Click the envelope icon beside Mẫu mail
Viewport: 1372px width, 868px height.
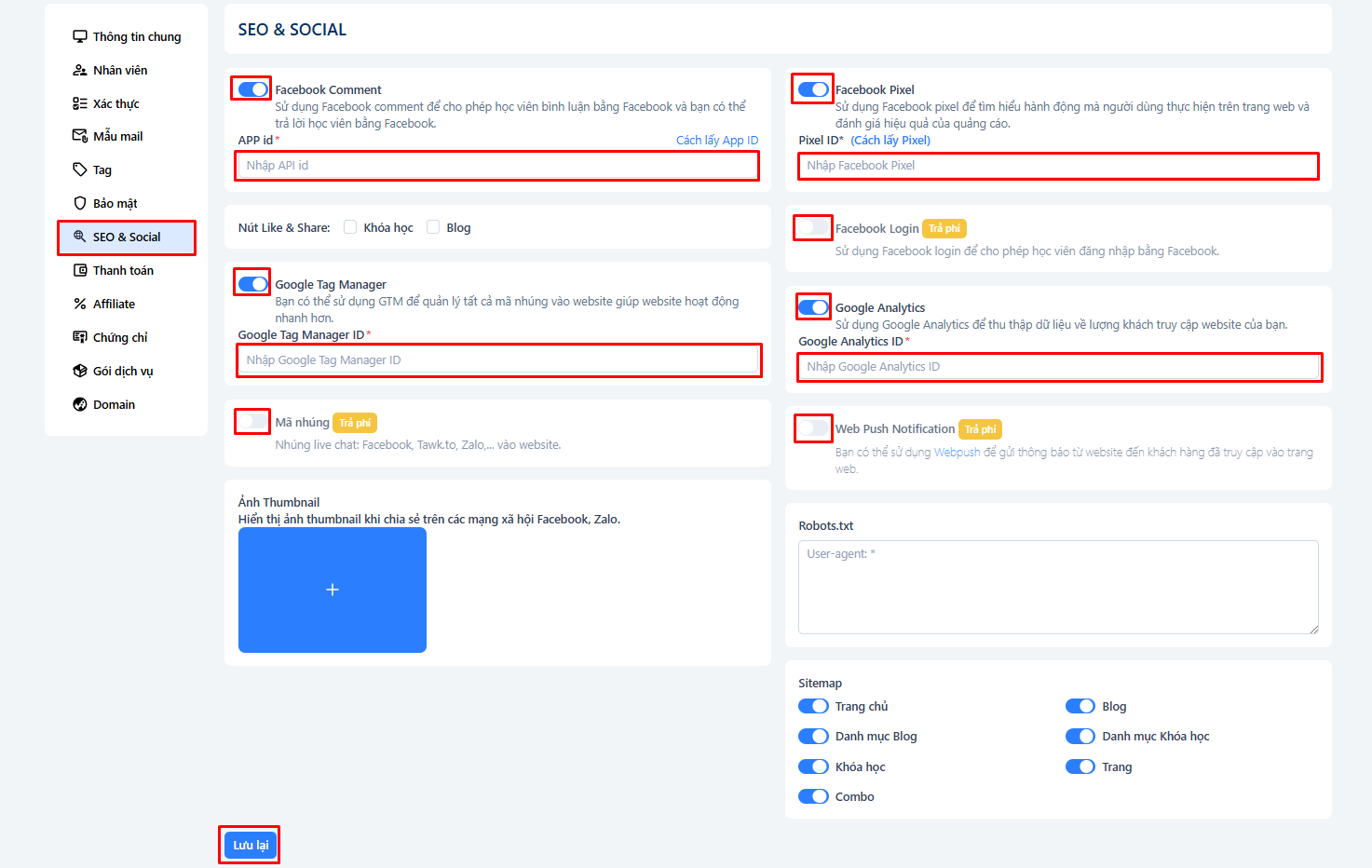point(80,136)
